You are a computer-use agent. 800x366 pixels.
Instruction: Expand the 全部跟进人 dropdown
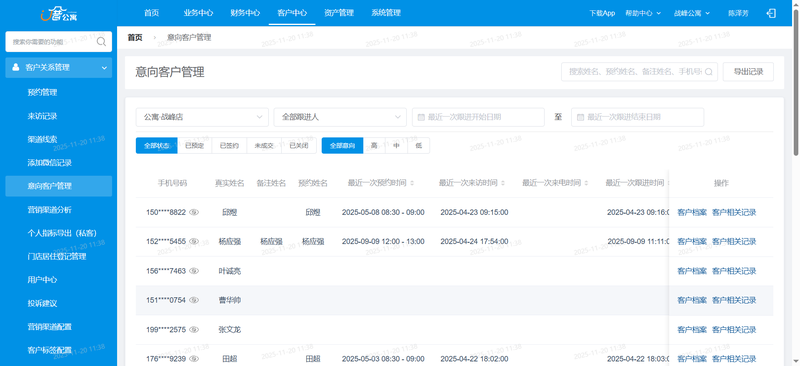(340, 117)
